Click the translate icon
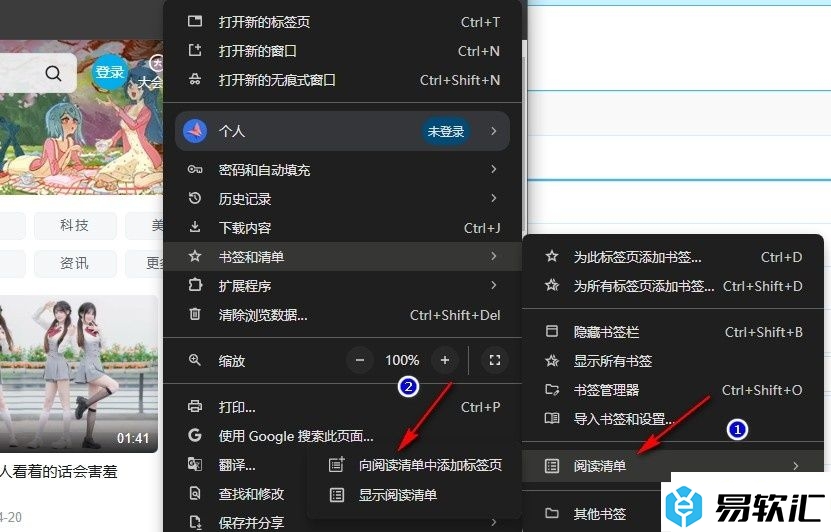The width and height of the screenshot is (831, 532). (x=195, y=465)
